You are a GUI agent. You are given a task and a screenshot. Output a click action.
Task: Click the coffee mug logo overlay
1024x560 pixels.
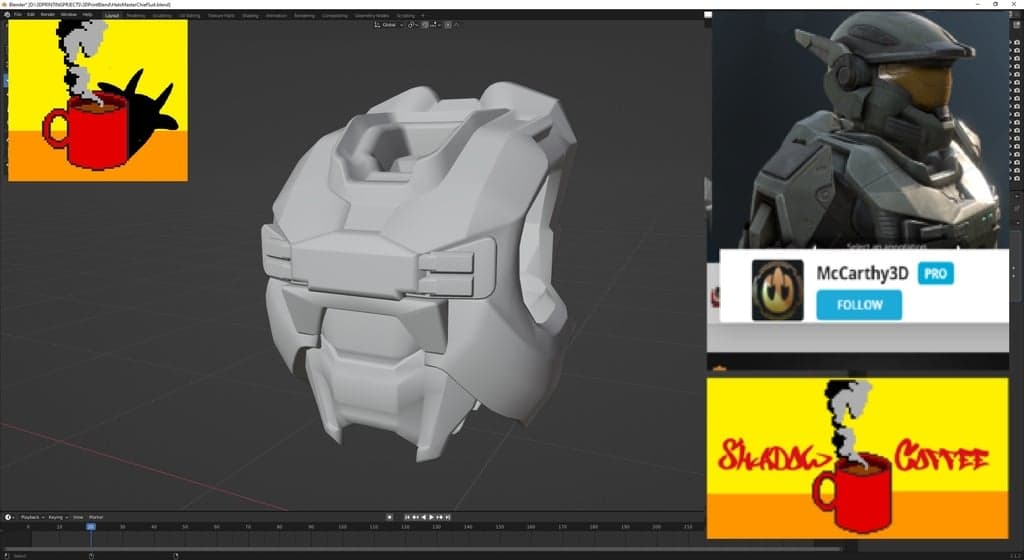(98, 100)
